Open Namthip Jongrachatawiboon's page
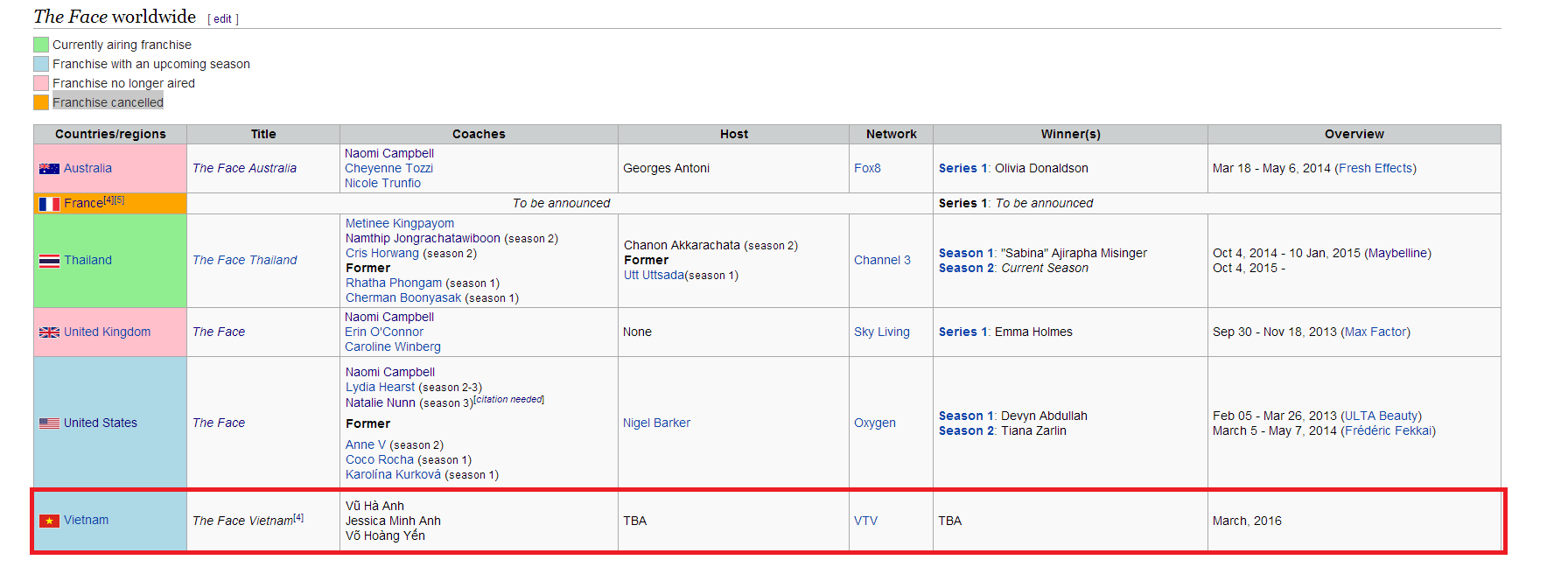Image resolution: width=1568 pixels, height=574 pixels. click(423, 238)
